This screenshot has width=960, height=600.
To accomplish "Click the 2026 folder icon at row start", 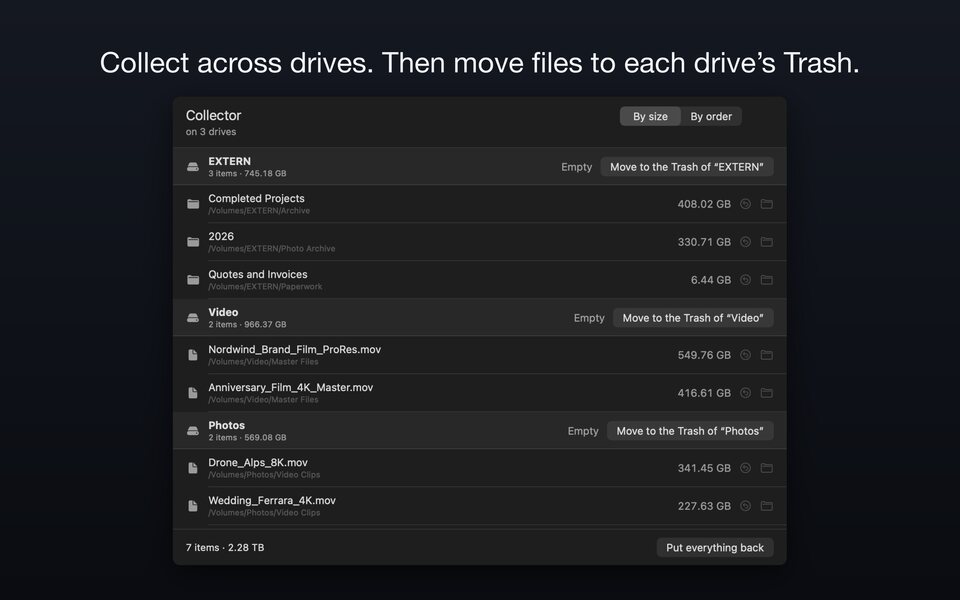I will (x=193, y=242).
